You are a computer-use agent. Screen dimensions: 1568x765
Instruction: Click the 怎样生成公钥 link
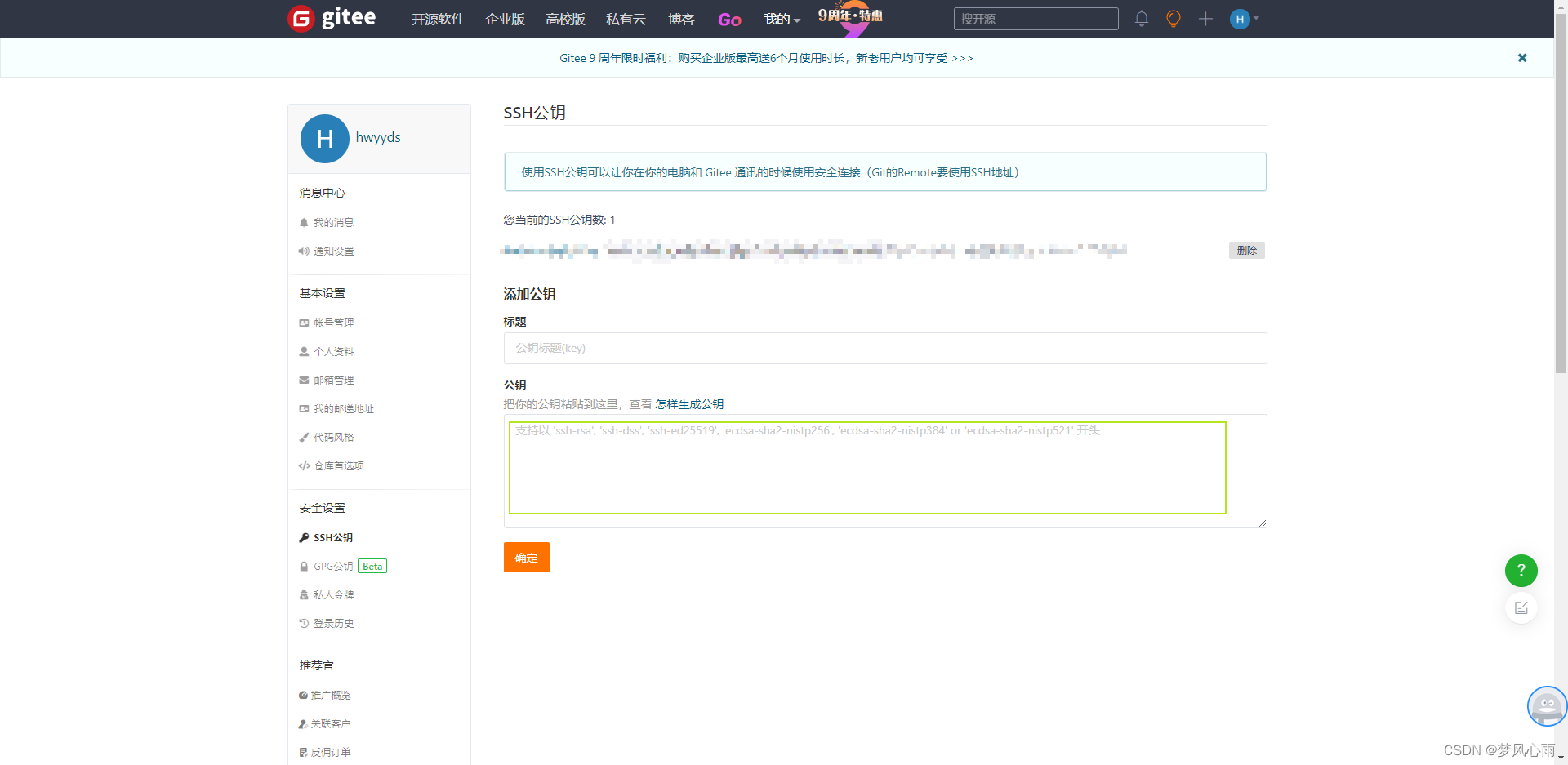689,404
